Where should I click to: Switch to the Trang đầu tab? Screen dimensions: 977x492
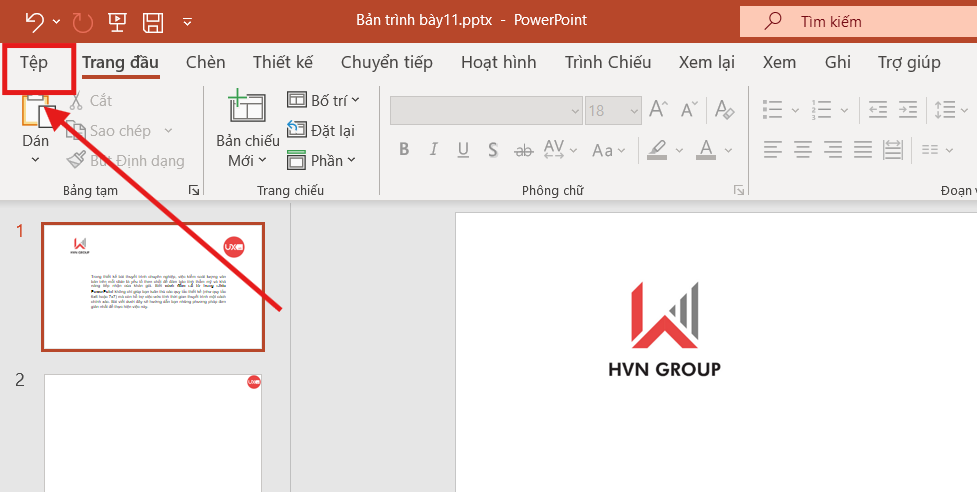pos(121,62)
